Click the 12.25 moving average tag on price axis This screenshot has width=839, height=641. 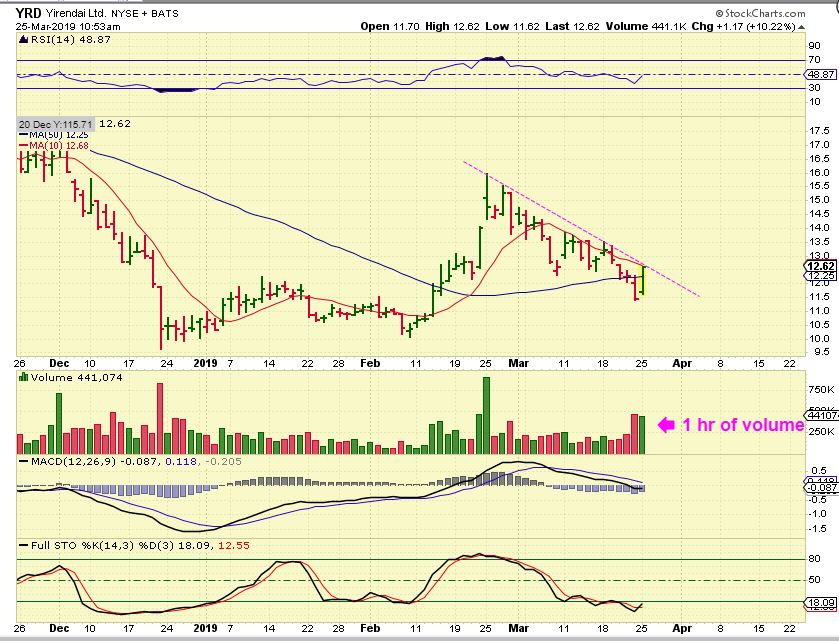820,276
